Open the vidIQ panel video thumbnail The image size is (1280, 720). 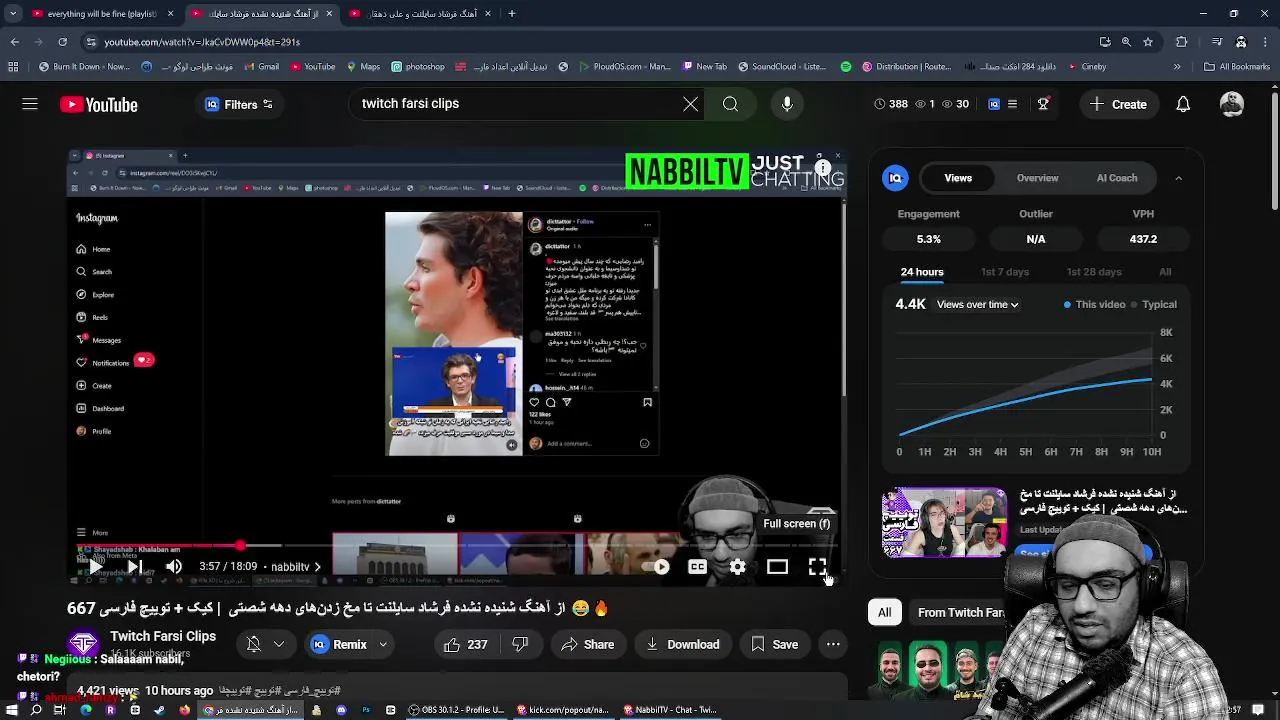[x=944, y=522]
